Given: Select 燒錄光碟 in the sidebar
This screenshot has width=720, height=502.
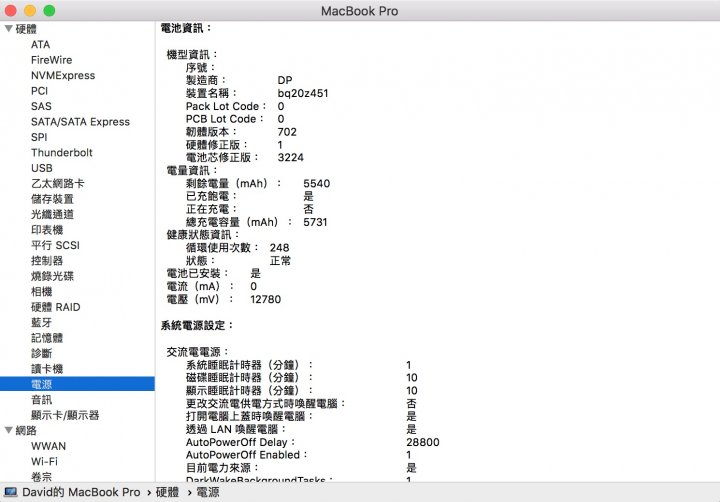Looking at the screenshot, I should (52, 276).
